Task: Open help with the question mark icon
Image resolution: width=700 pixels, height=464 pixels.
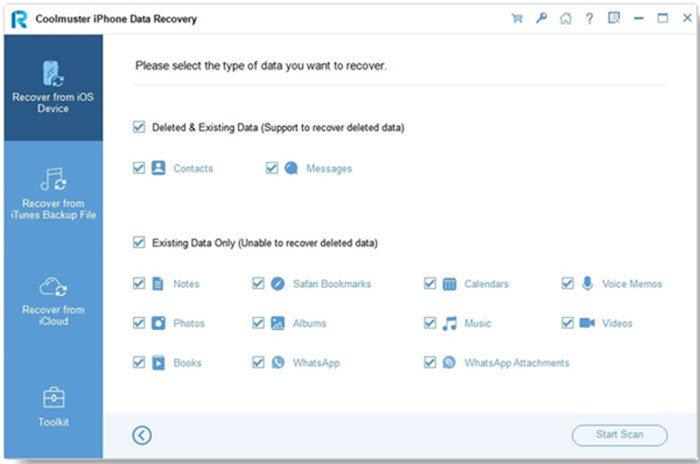Action: (589, 18)
